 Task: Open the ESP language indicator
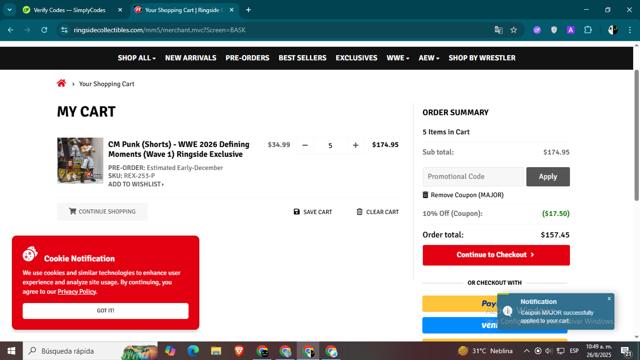point(574,351)
